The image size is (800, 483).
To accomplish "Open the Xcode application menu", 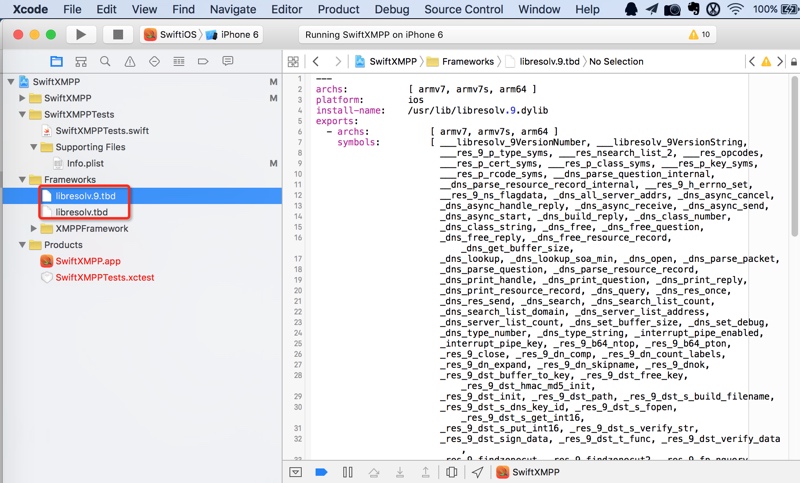I will [x=30, y=9].
